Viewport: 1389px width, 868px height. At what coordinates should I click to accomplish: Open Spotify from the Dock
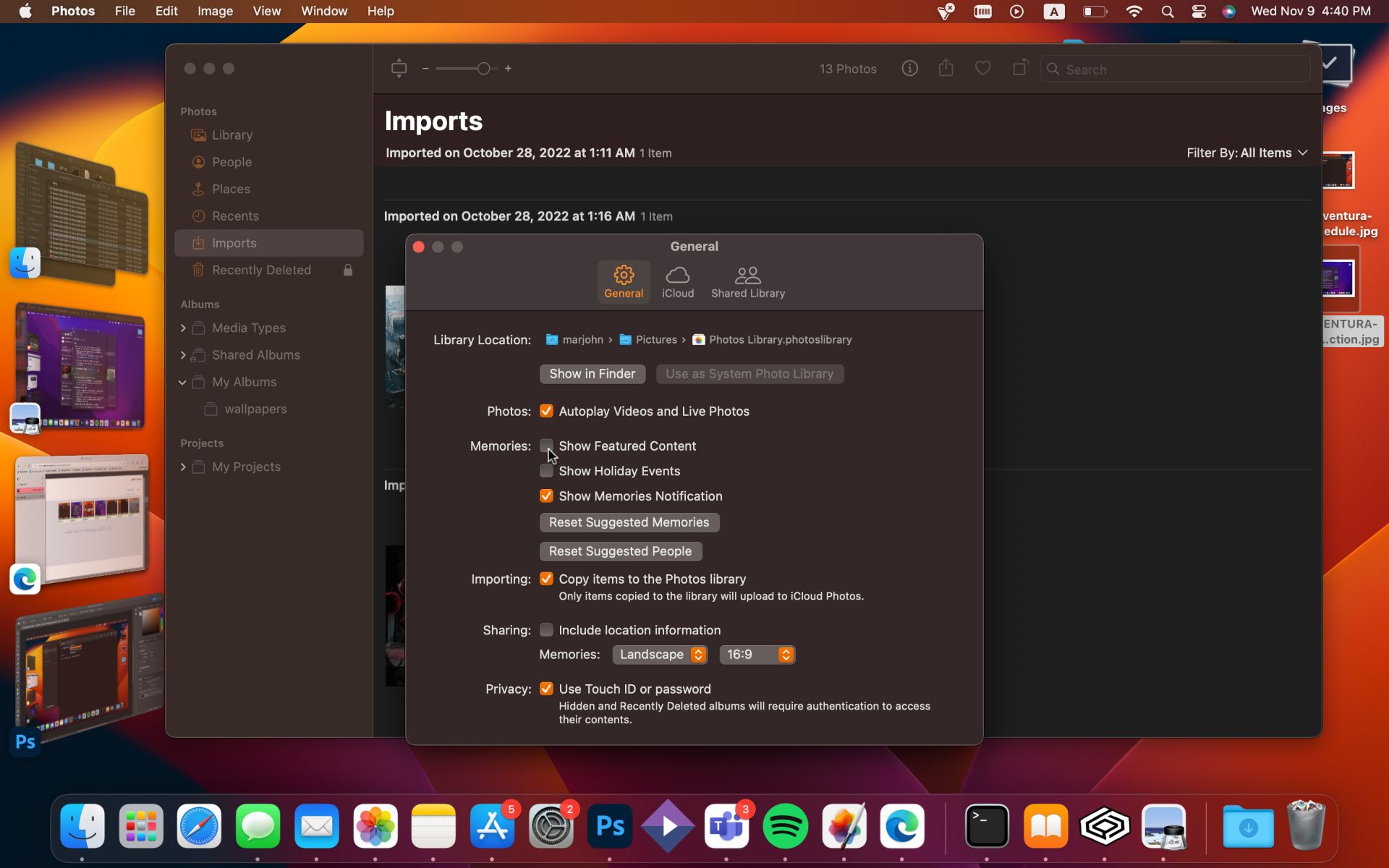[785, 826]
